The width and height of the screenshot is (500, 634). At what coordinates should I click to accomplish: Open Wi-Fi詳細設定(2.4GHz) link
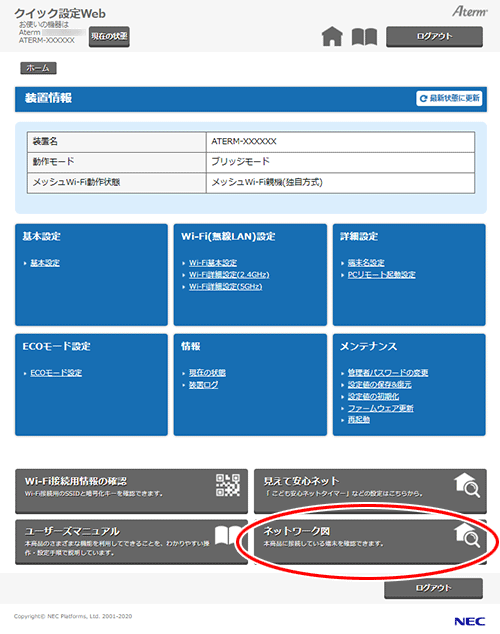coord(229,275)
